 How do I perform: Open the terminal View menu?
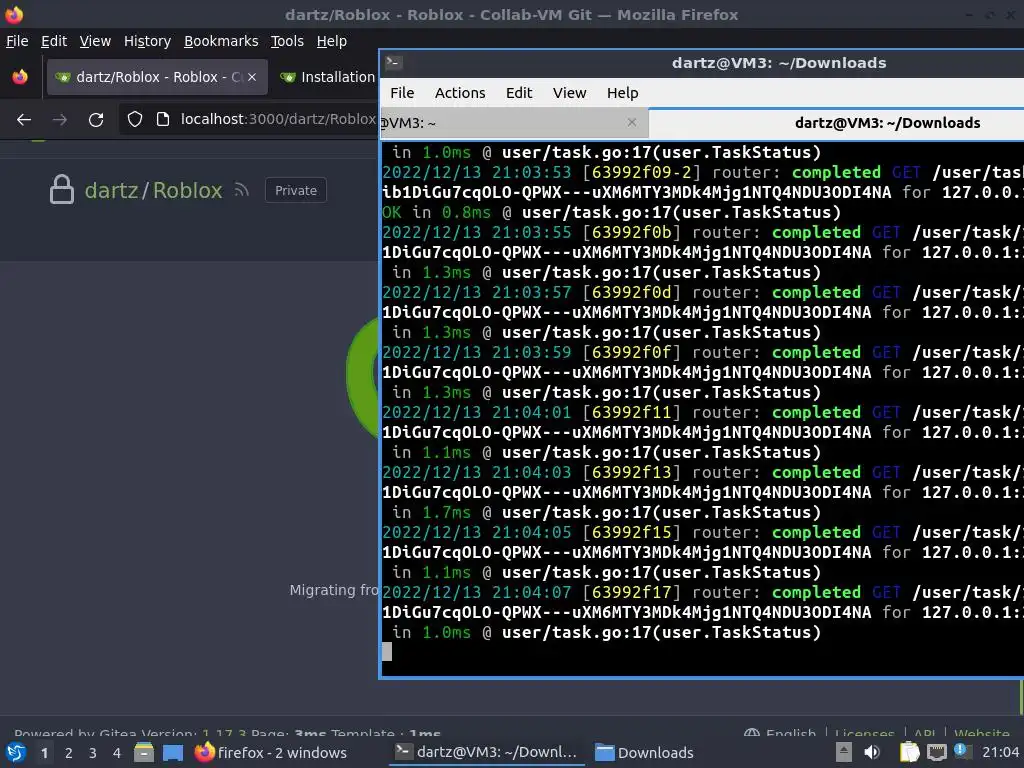(x=569, y=93)
